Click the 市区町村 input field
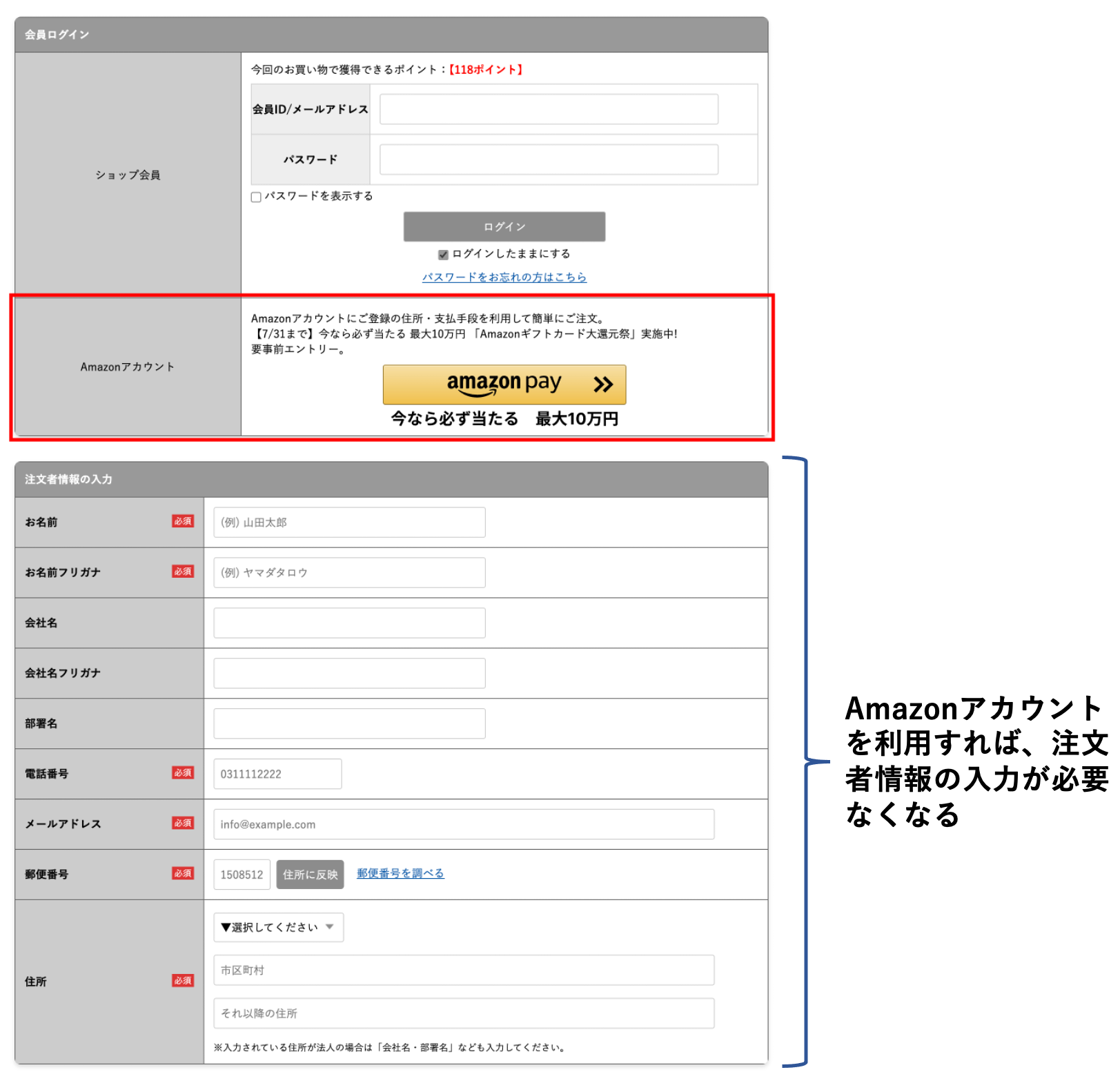This screenshot has height=1081, width=1120. [x=464, y=970]
